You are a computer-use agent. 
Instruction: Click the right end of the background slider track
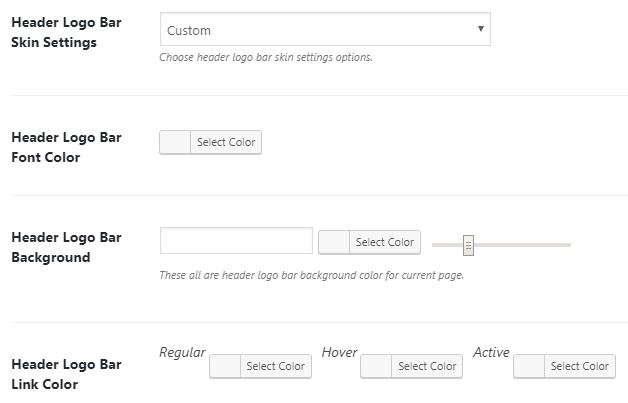tap(566, 244)
